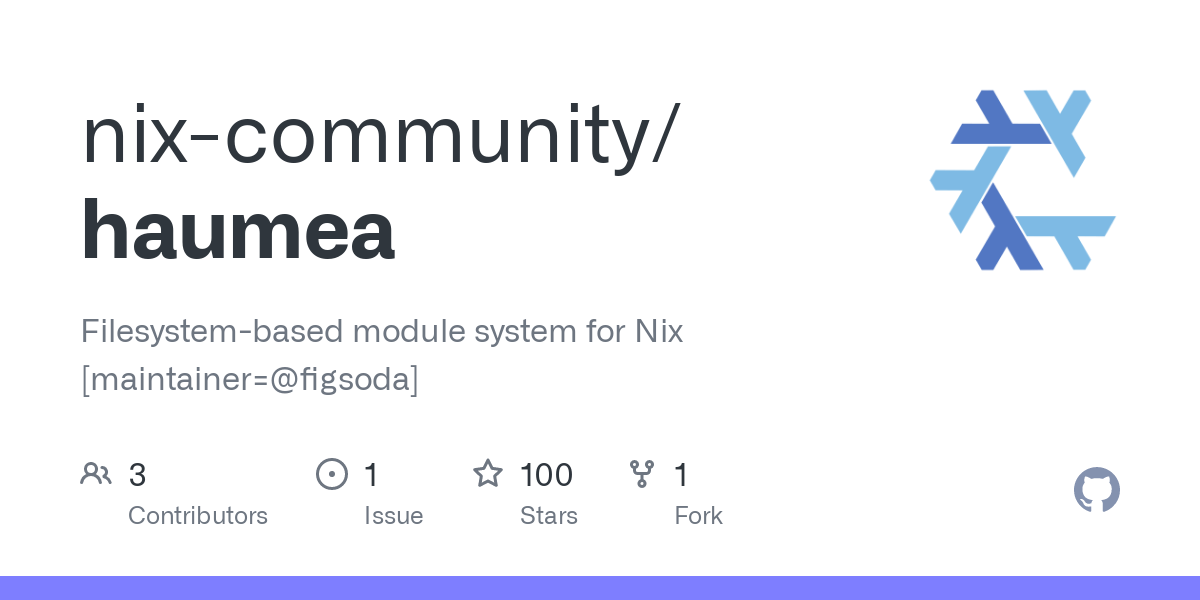1200x600 pixels.
Task: Click the Issue circle-dot icon
Action: coord(332,473)
